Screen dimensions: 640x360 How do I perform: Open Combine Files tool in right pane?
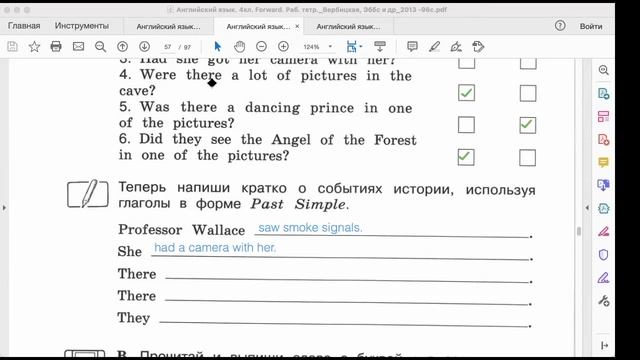pyautogui.click(x=604, y=185)
